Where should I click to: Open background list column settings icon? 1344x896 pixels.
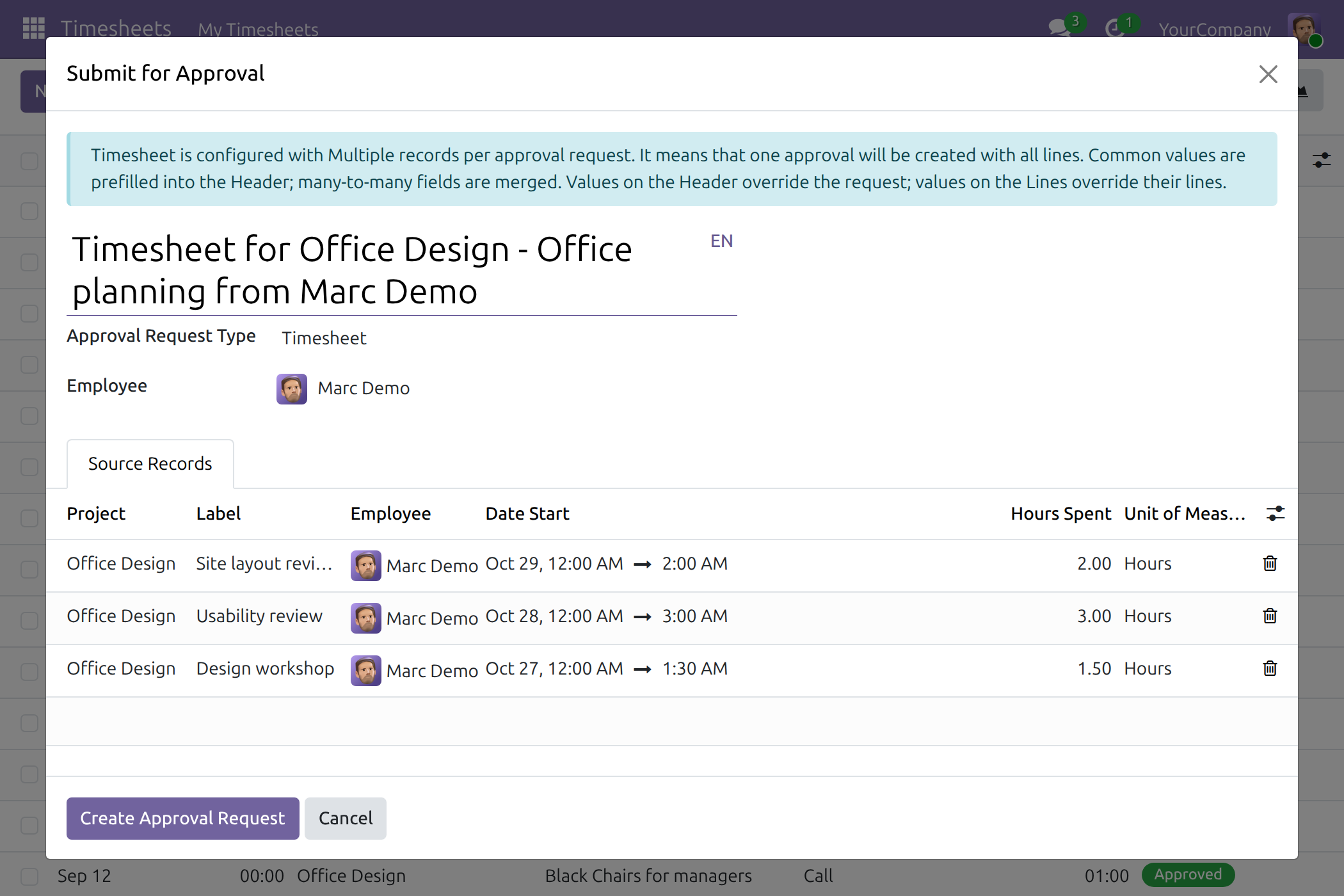pyautogui.click(x=1321, y=160)
